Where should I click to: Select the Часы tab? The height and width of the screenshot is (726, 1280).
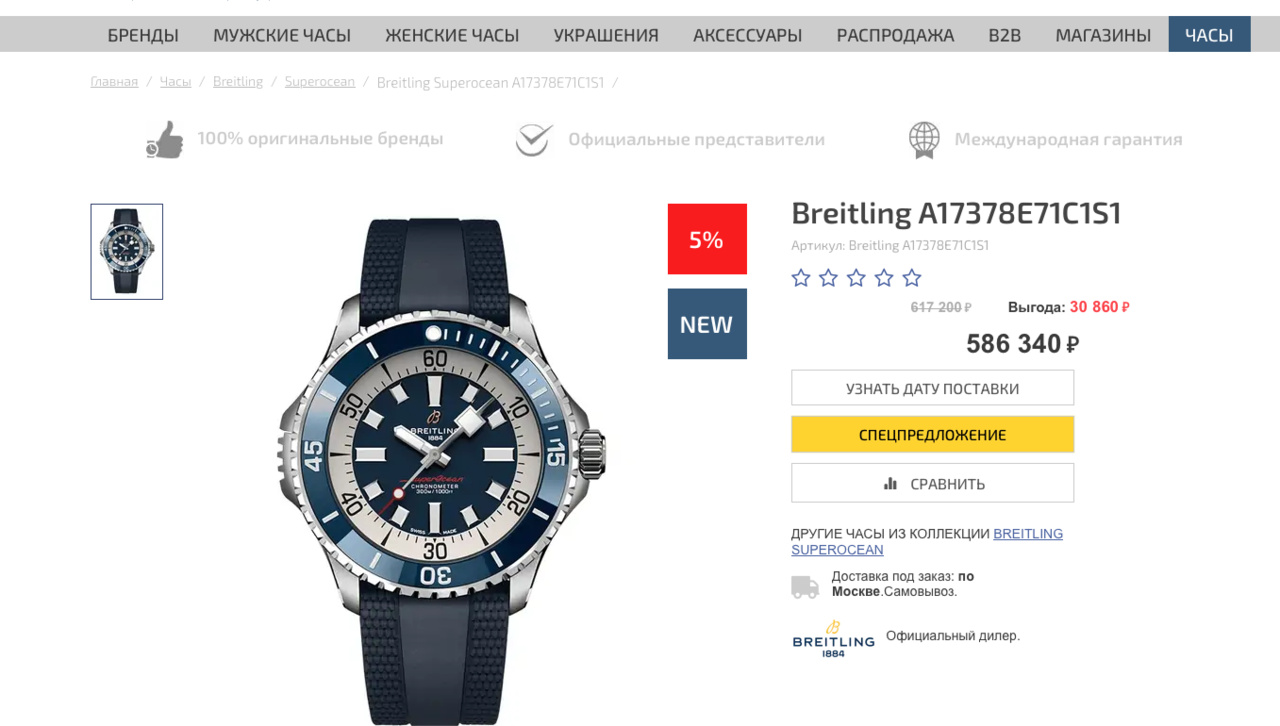tap(1209, 35)
